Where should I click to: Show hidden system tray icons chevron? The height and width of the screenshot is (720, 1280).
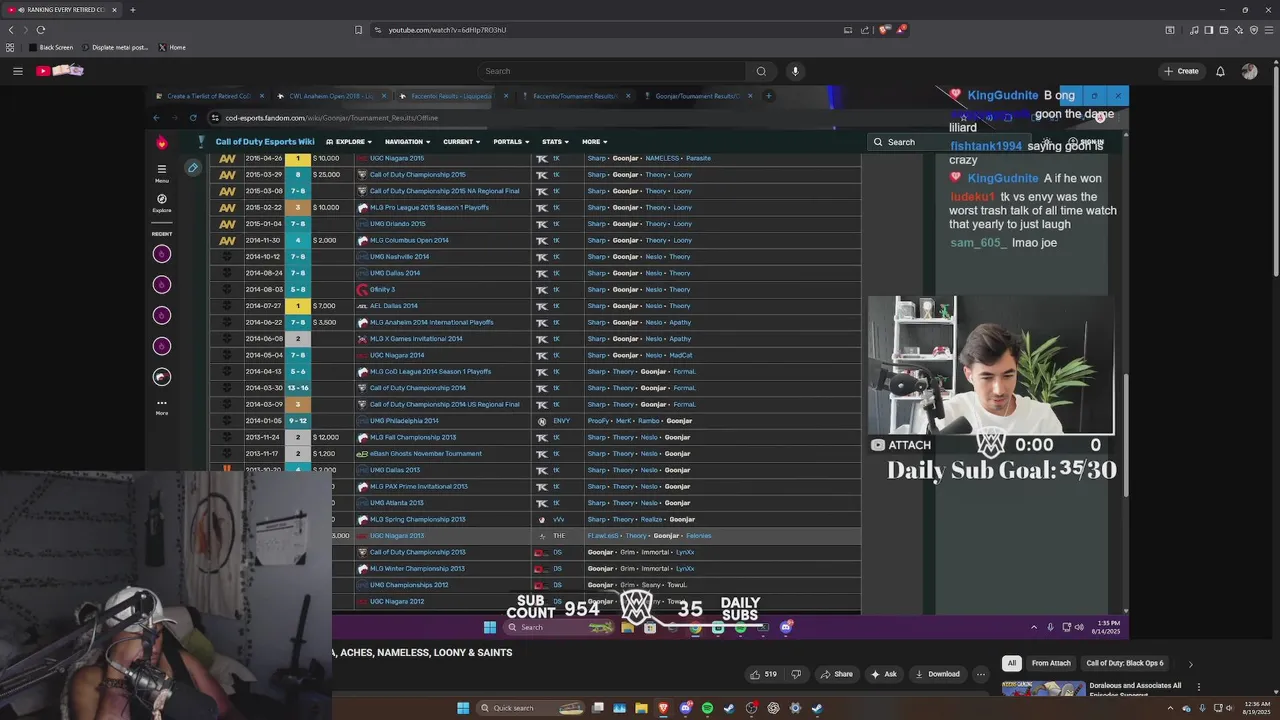pyautogui.click(x=1171, y=708)
